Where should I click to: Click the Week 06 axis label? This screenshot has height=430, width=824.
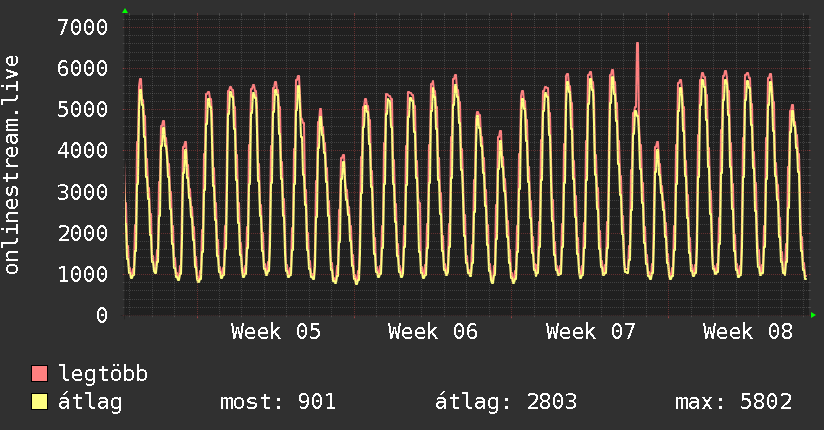(433, 332)
